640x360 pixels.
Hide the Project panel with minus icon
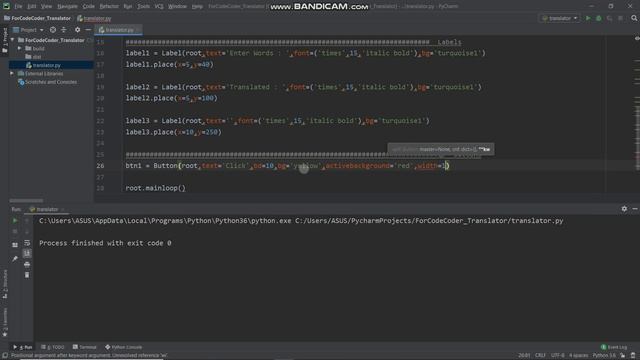coord(88,30)
